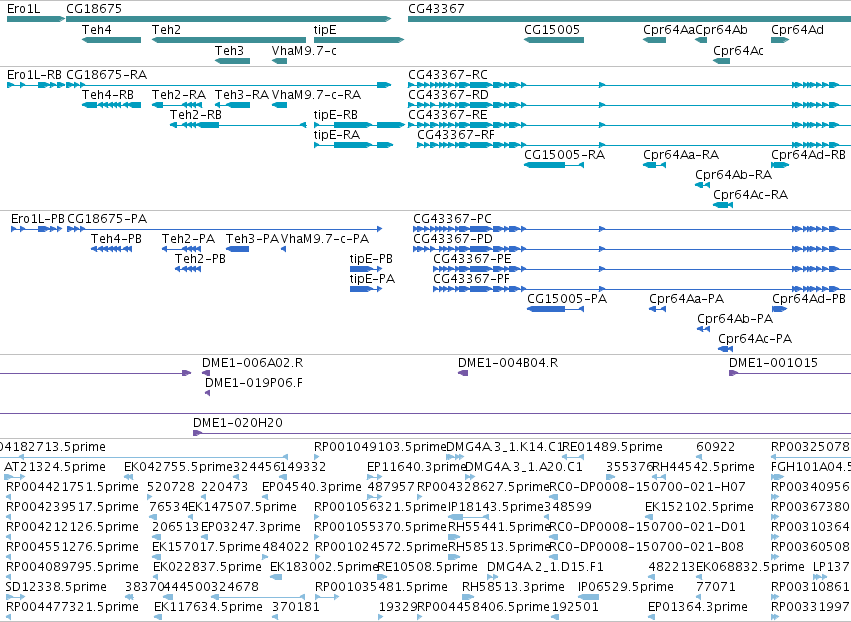851x622 pixels.
Task: Select transcript label Cpr64Aa-RA
Action: pos(681,155)
